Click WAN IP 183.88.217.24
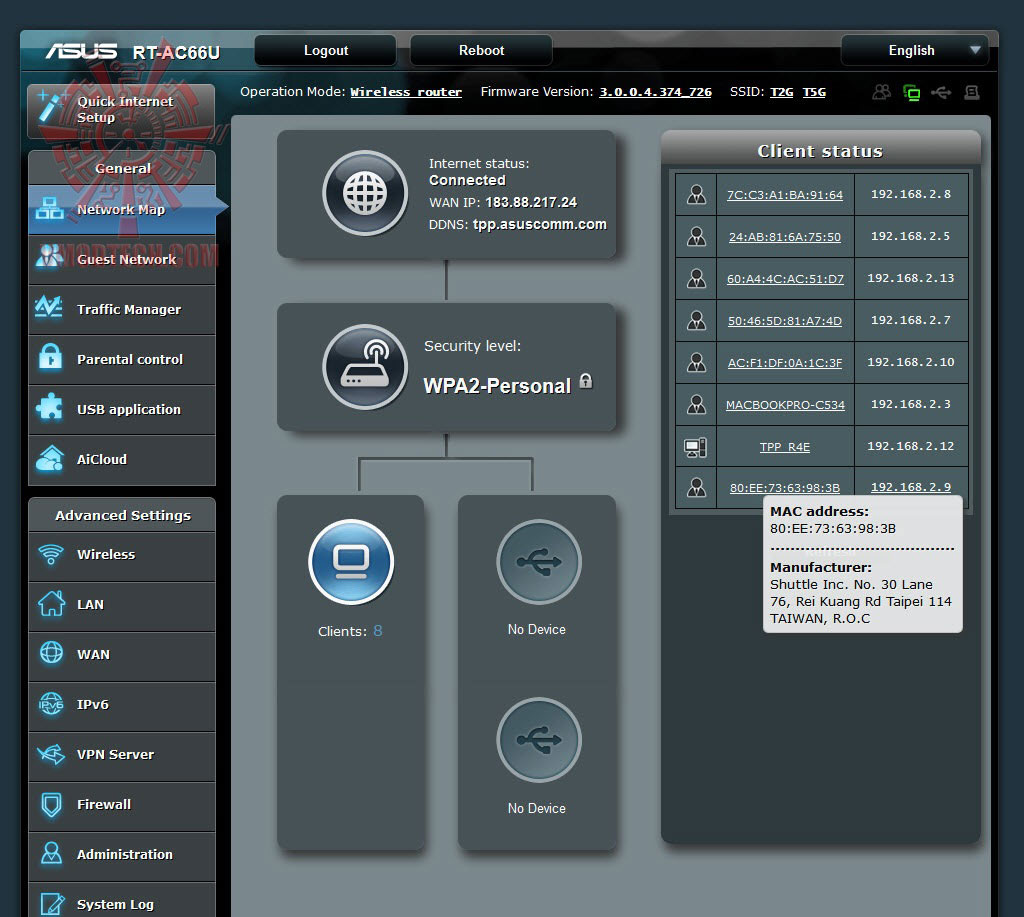The image size is (1024, 917). click(531, 202)
